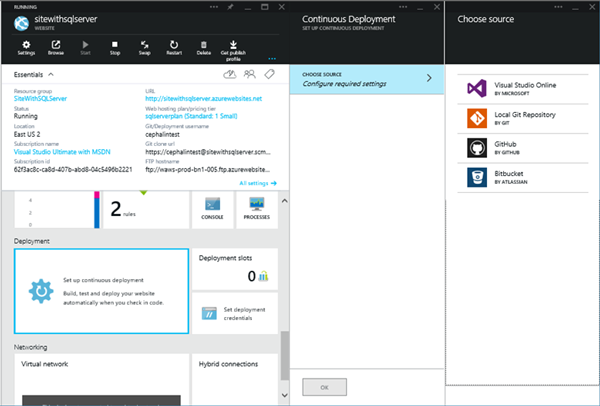The image size is (600, 406).
Task: Click the continuous deployment gear icon
Action: [41, 291]
